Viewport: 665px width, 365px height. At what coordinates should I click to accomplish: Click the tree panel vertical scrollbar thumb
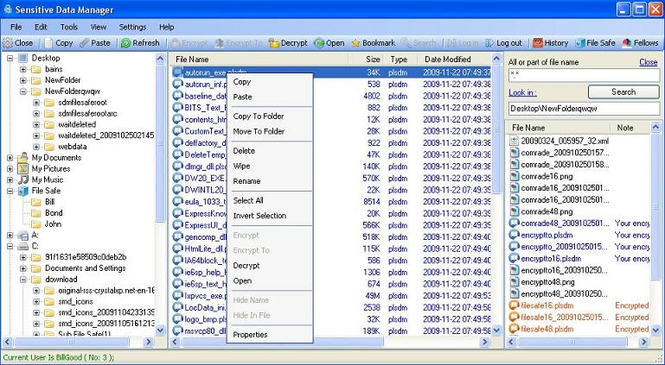(x=160, y=144)
